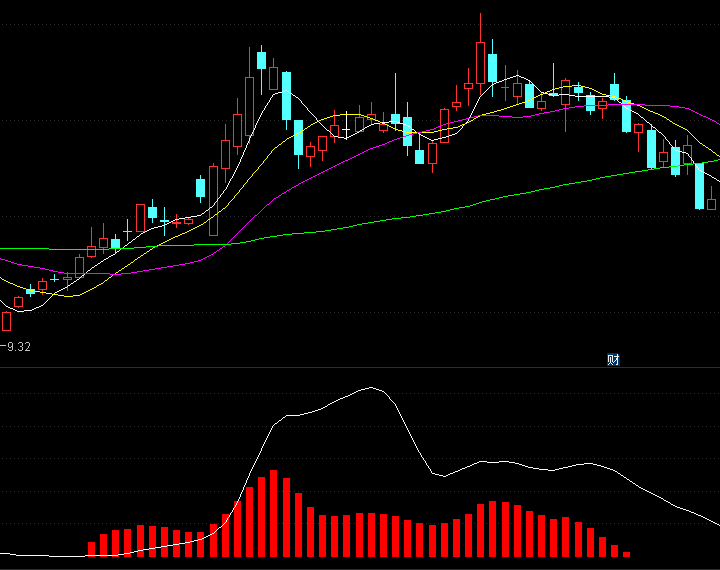Click the highest candlestick with long upper wick
The image size is (720, 570).
coord(480,55)
